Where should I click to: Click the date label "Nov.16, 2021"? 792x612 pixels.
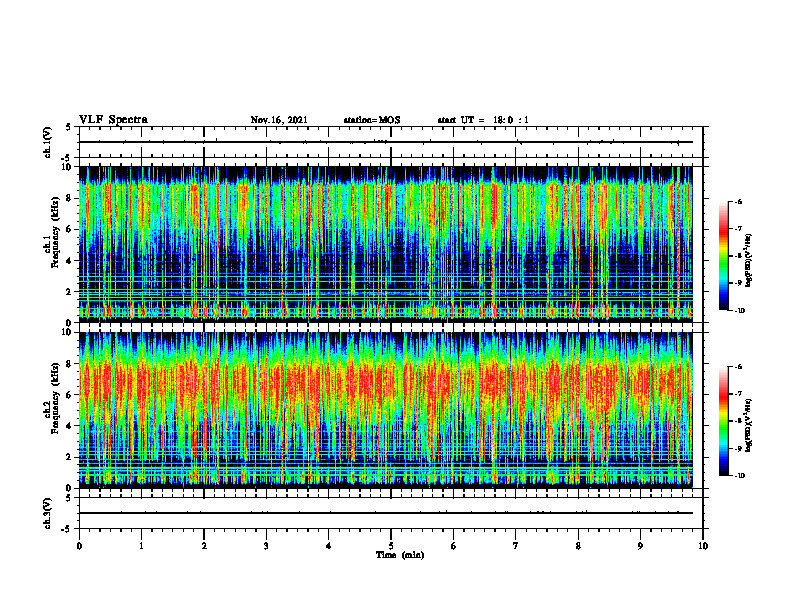(279, 120)
